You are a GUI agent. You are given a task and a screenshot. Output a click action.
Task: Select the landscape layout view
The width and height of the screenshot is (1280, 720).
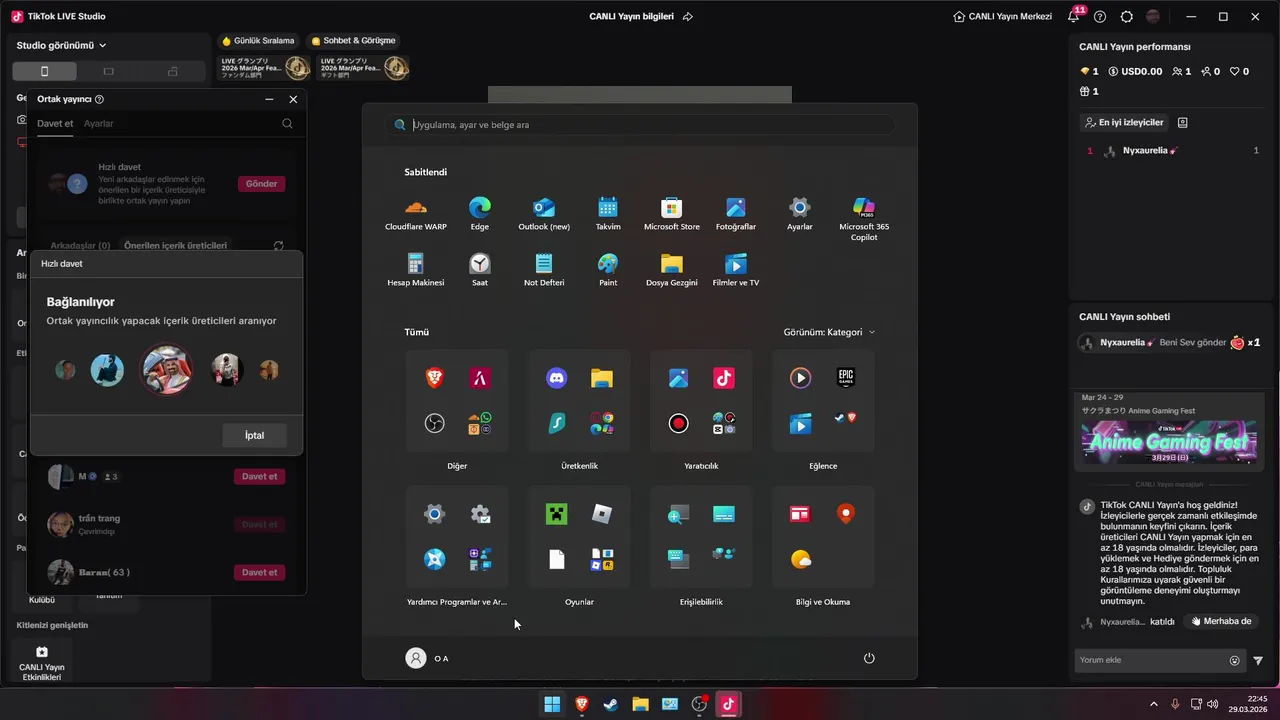pos(108,71)
